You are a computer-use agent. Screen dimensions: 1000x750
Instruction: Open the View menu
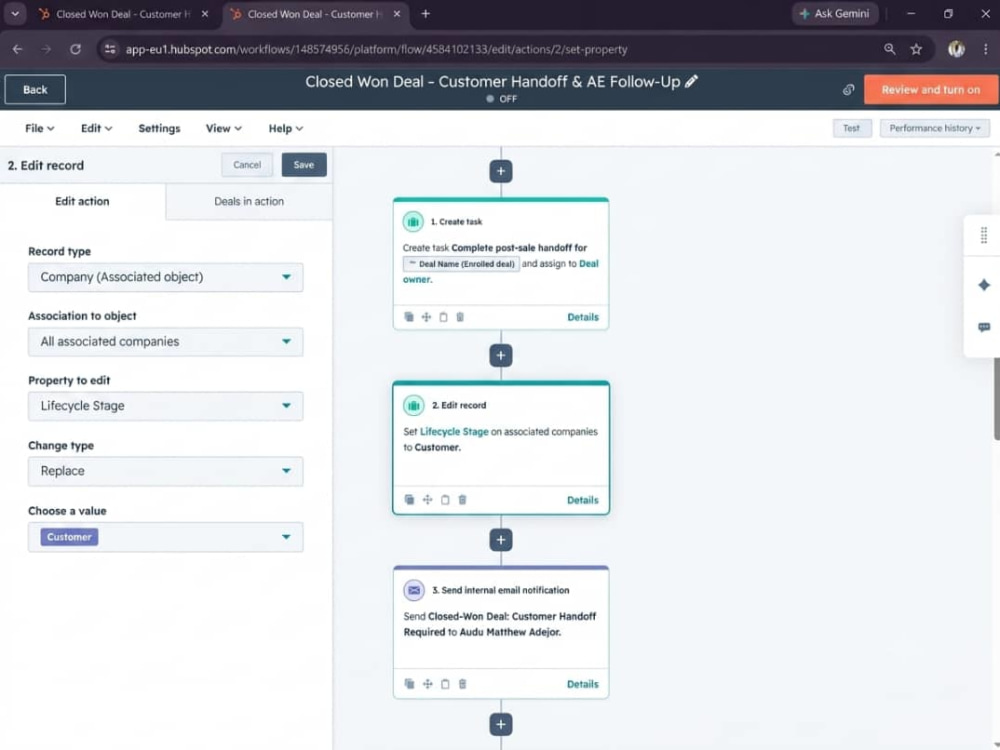223,128
